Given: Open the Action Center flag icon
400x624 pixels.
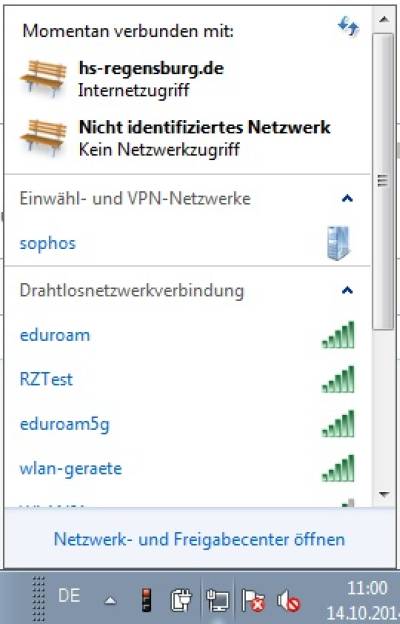Looking at the screenshot, I should point(253,600).
